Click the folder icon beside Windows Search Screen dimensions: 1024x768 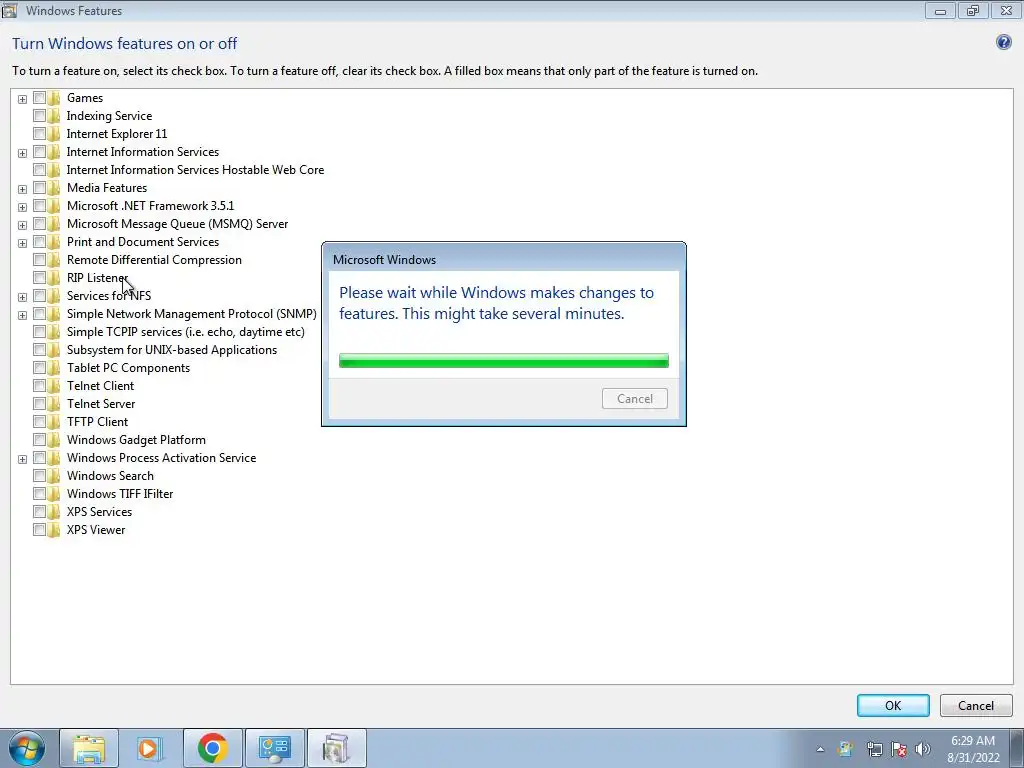point(54,476)
